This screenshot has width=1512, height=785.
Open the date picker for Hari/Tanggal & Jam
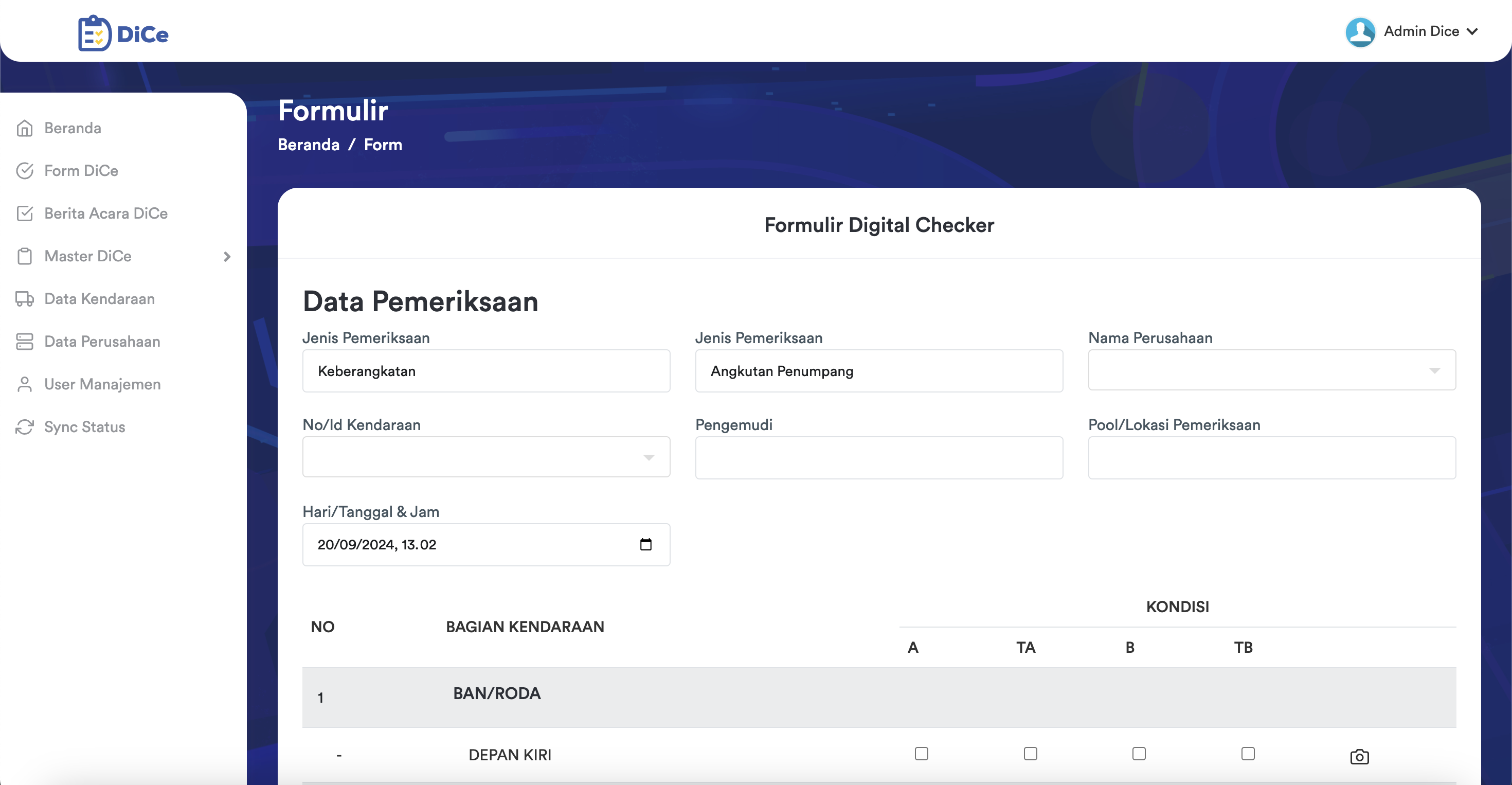(646, 544)
